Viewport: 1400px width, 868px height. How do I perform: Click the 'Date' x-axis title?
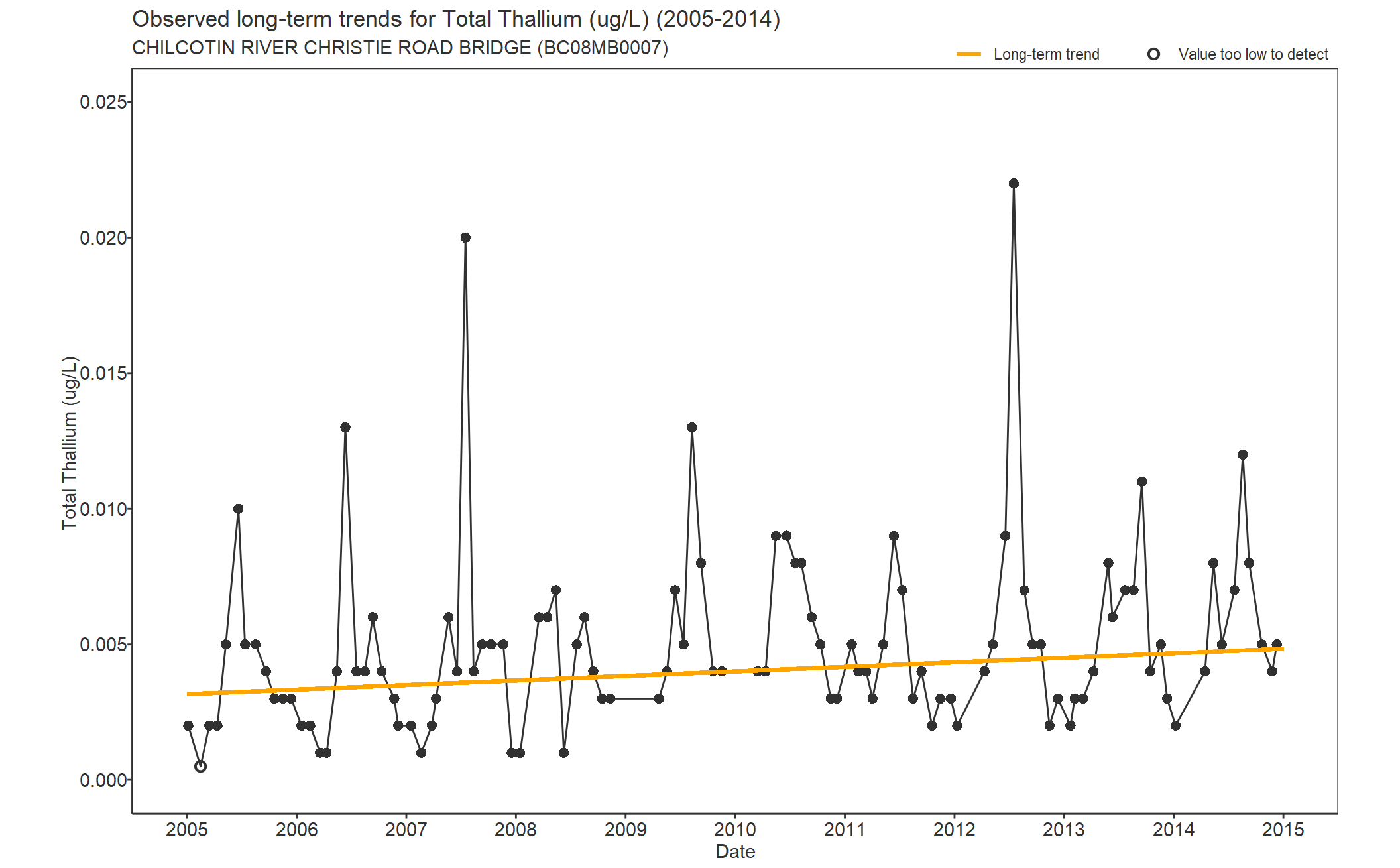(x=735, y=852)
